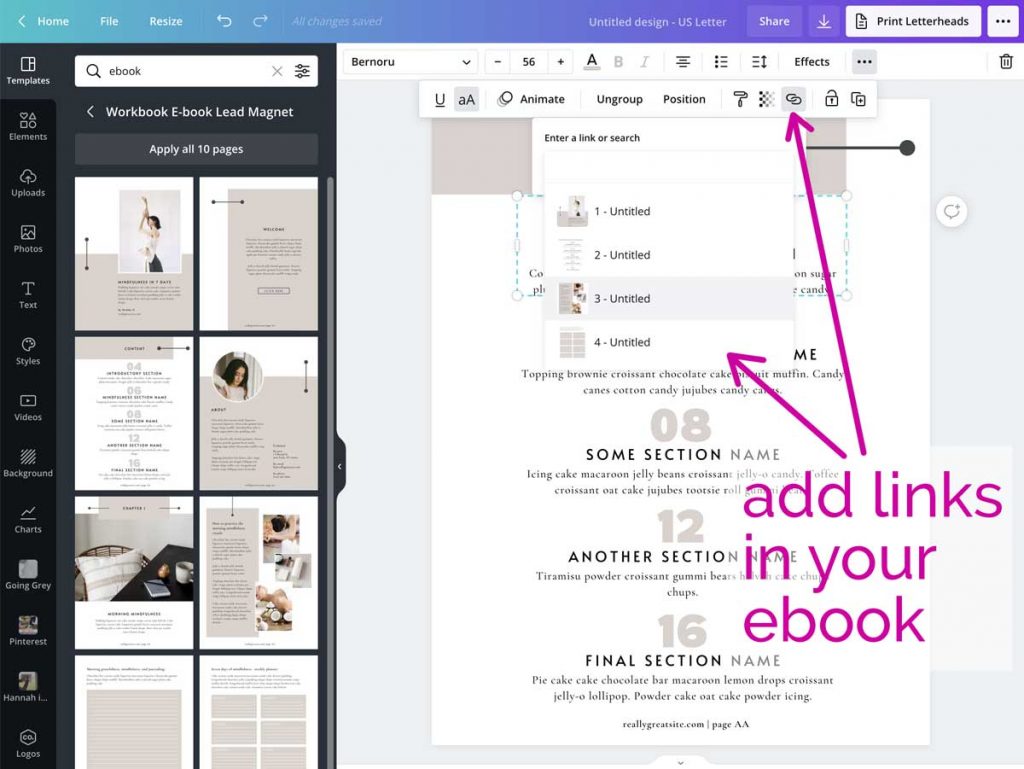The width and height of the screenshot is (1024, 769).
Task: Delete the selection with trash icon
Action: [x=1007, y=62]
